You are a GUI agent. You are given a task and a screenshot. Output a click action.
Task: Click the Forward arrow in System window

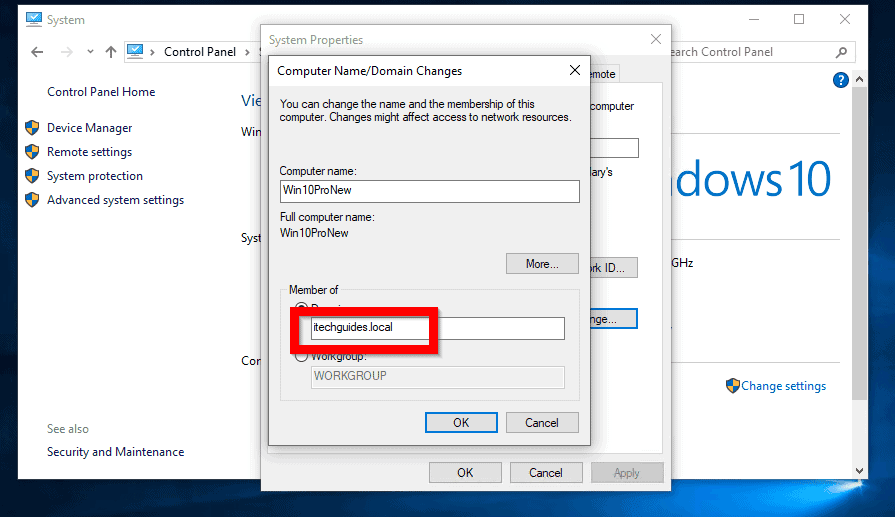(x=67, y=52)
